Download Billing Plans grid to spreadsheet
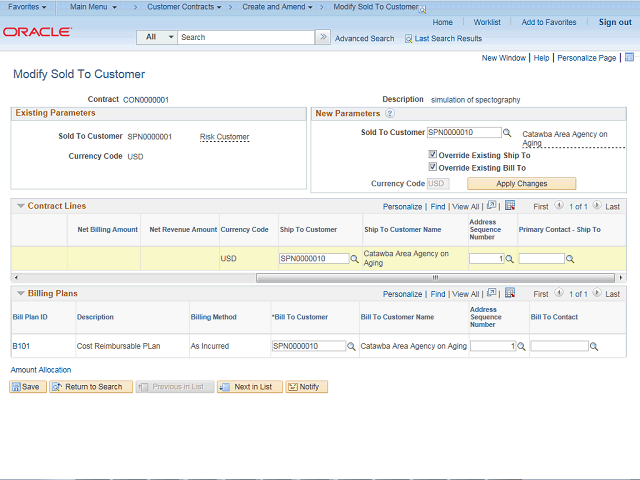Viewport: 640px width, 480px height. pos(510,292)
